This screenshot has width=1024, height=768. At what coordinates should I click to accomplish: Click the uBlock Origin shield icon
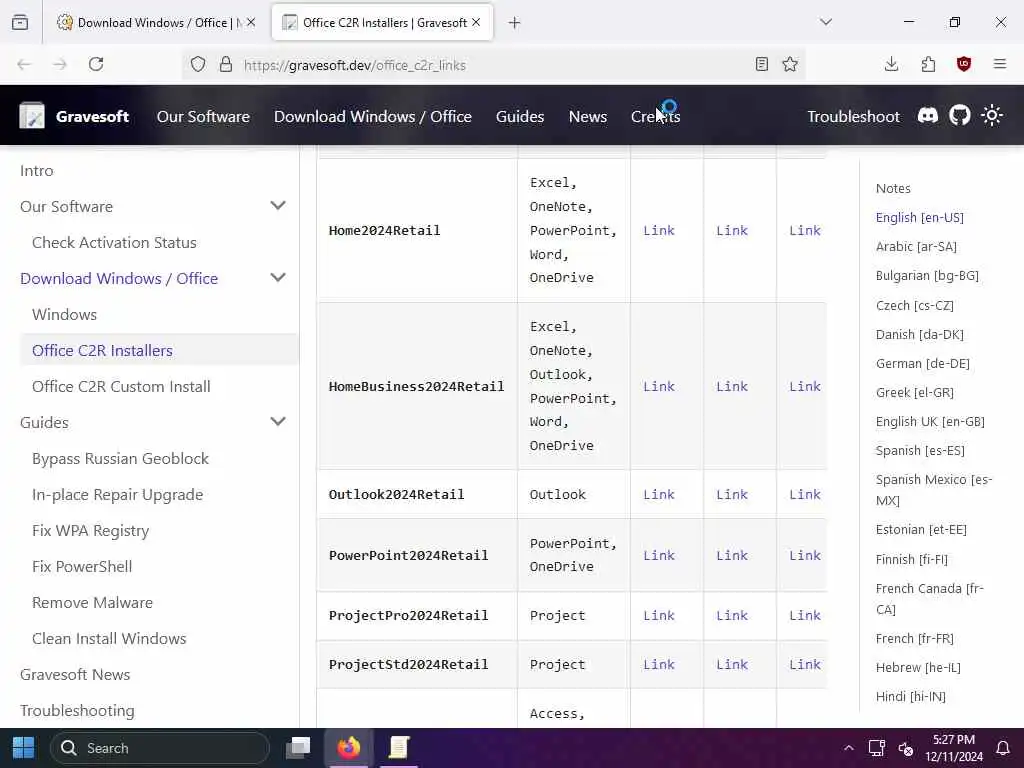click(x=963, y=64)
